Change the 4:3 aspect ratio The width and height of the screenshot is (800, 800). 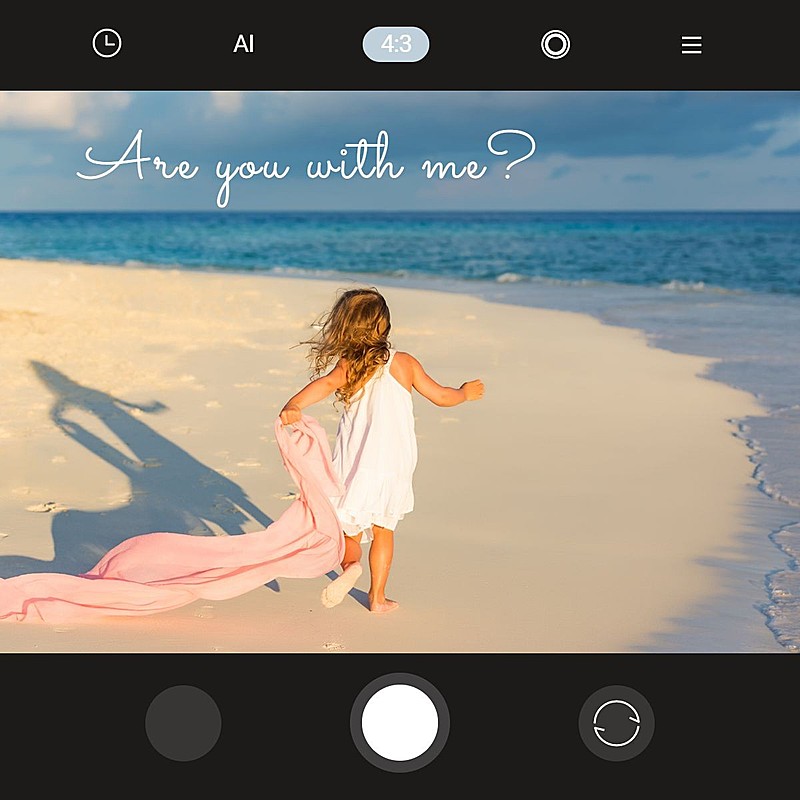tap(396, 45)
